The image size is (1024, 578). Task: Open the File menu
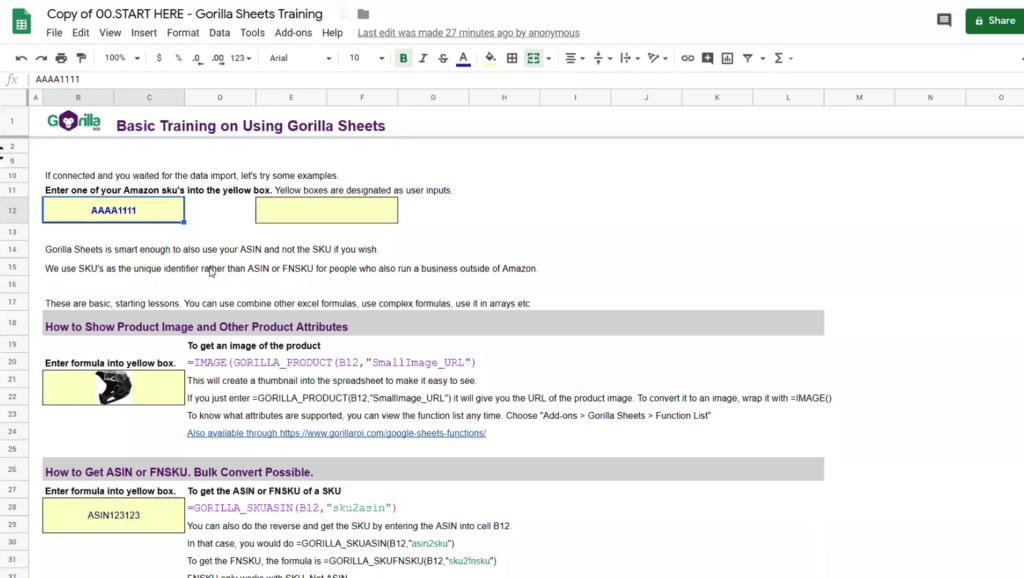tap(54, 33)
